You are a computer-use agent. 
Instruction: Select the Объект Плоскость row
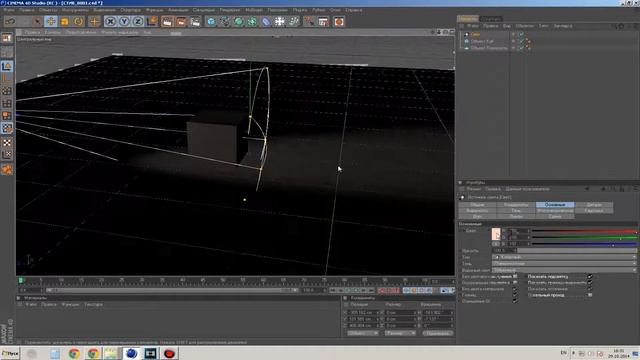489,48
